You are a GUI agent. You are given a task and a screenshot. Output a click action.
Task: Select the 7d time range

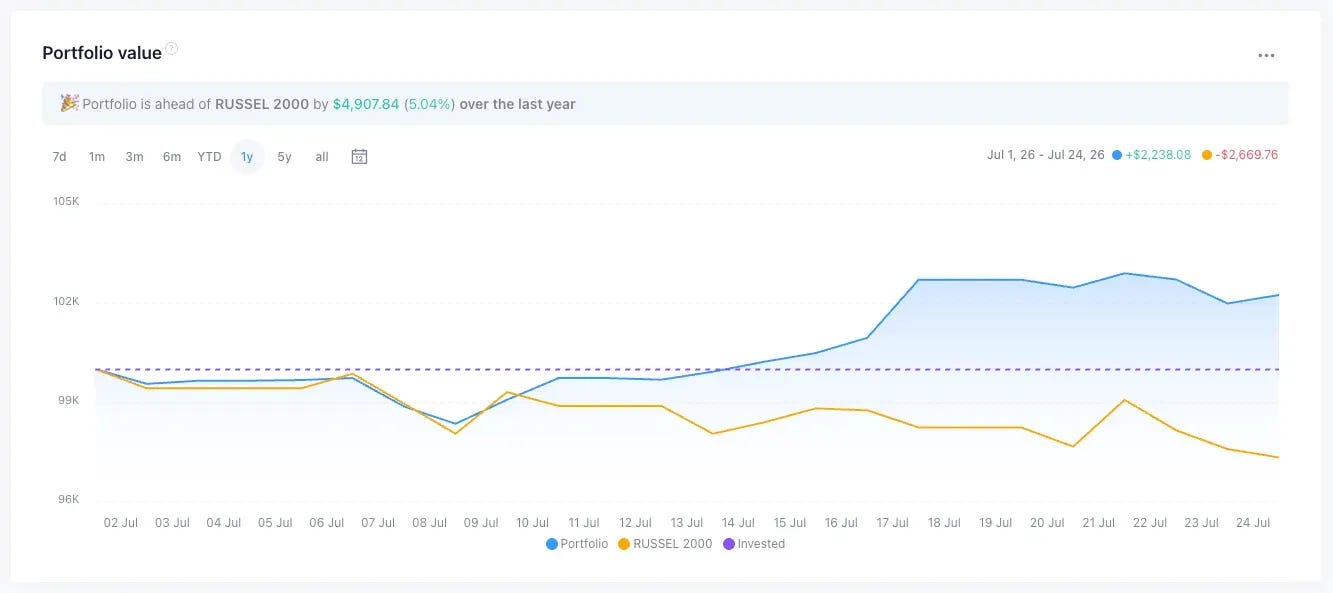[59, 157]
